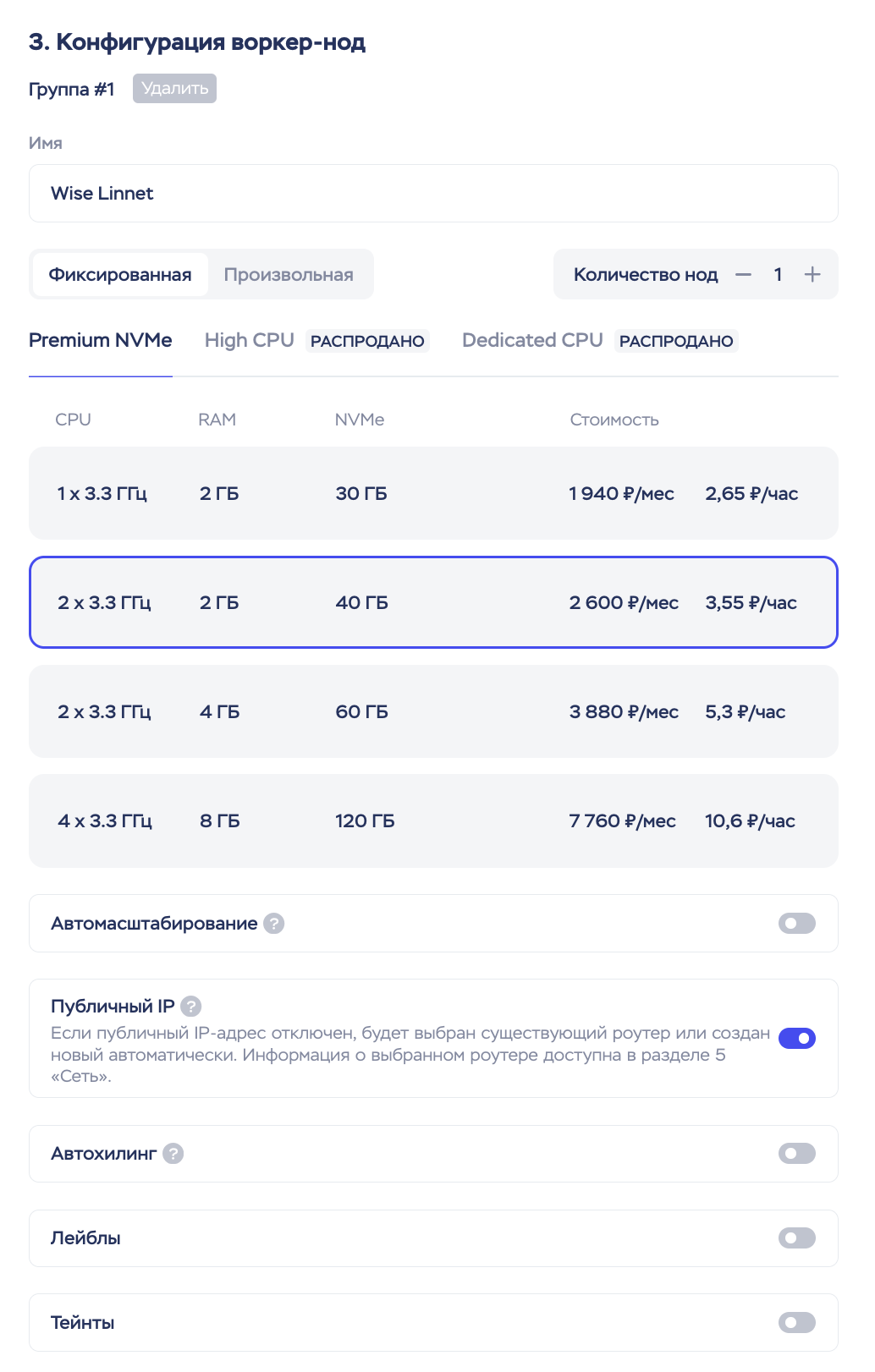Click the 7 760 ₽/мес price
Screen dimensions: 875x1372
coord(623,820)
